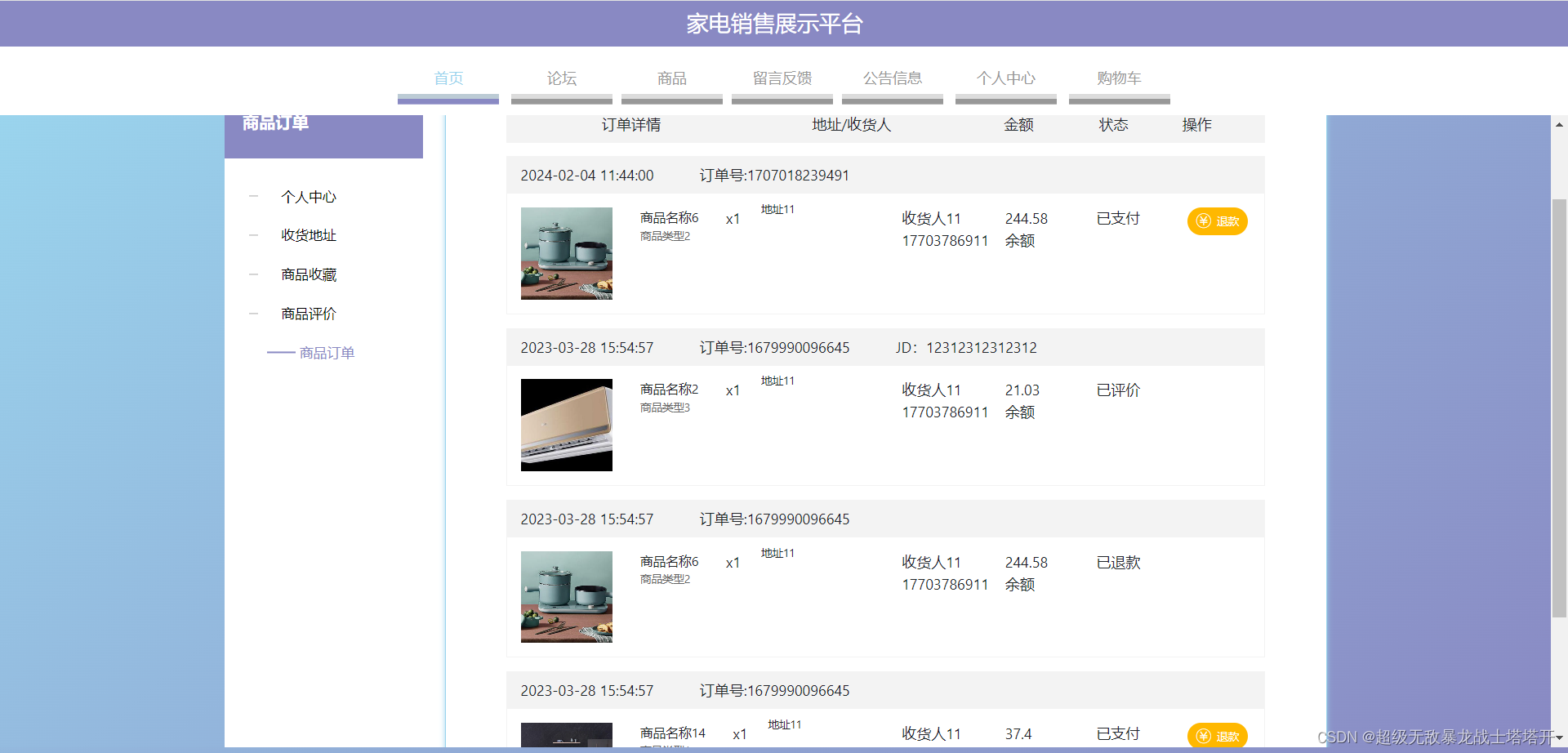Click 退款 button for 商品名称14 order
Viewport: 1568px width, 753px height.
[x=1217, y=735]
